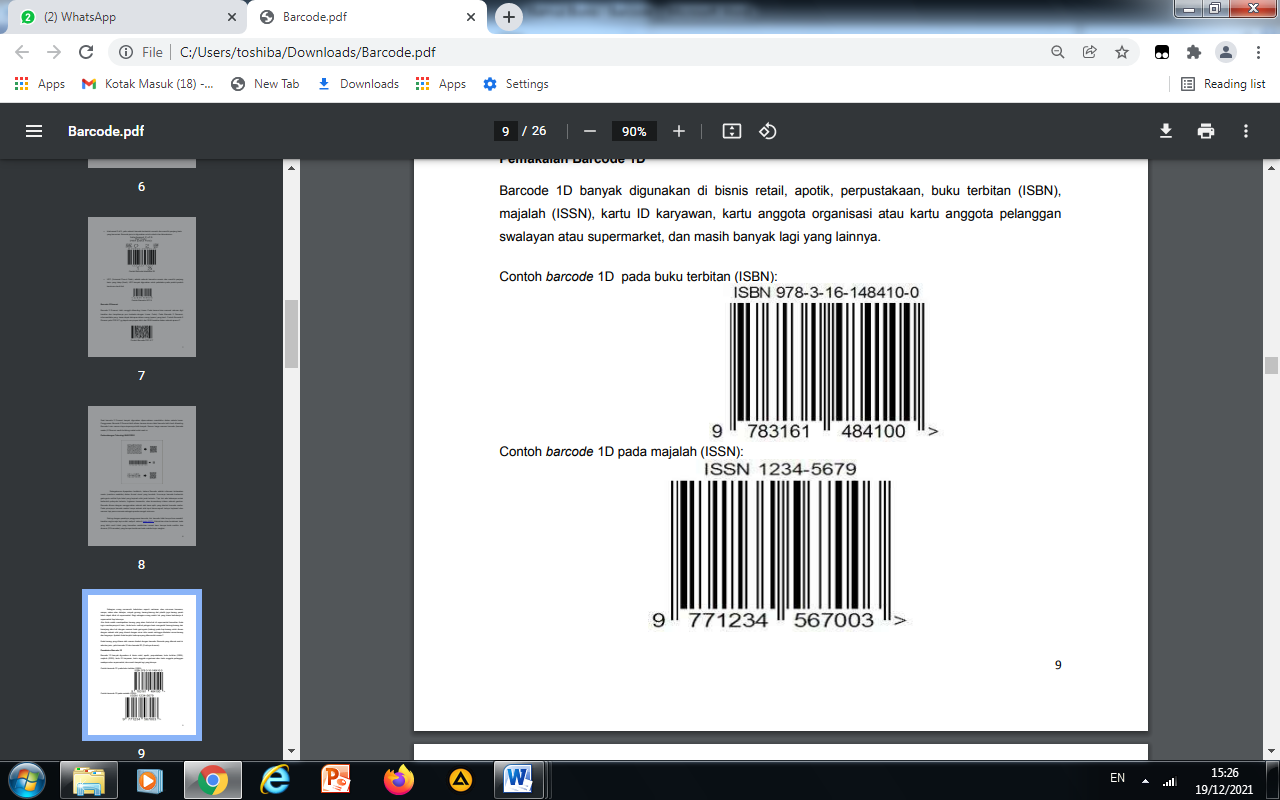Screen dimensions: 1280x800
Task: Toggle the PDF sidebar menu icon
Action: point(34,131)
